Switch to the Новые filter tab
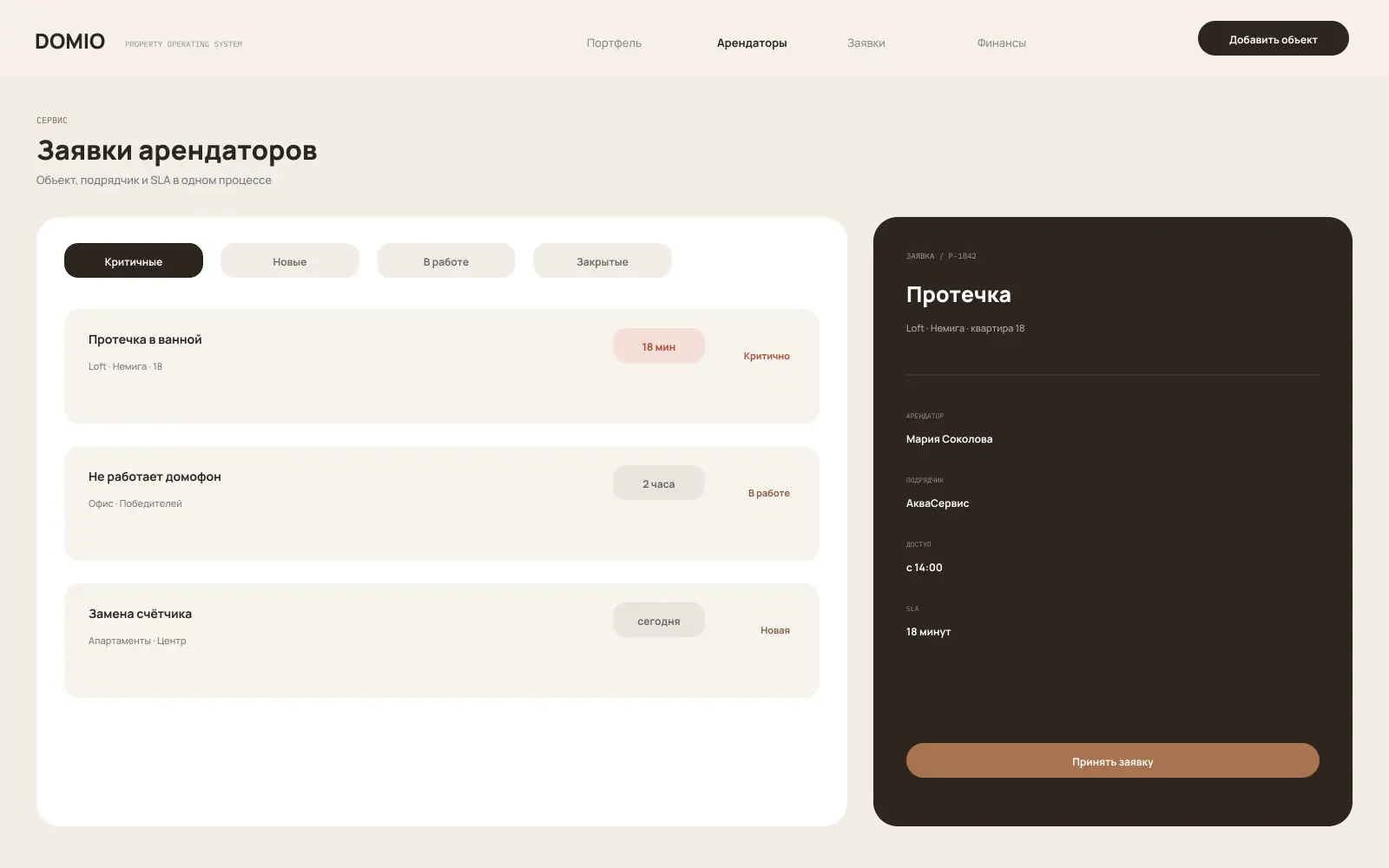The image size is (1389, 868). pos(290,260)
